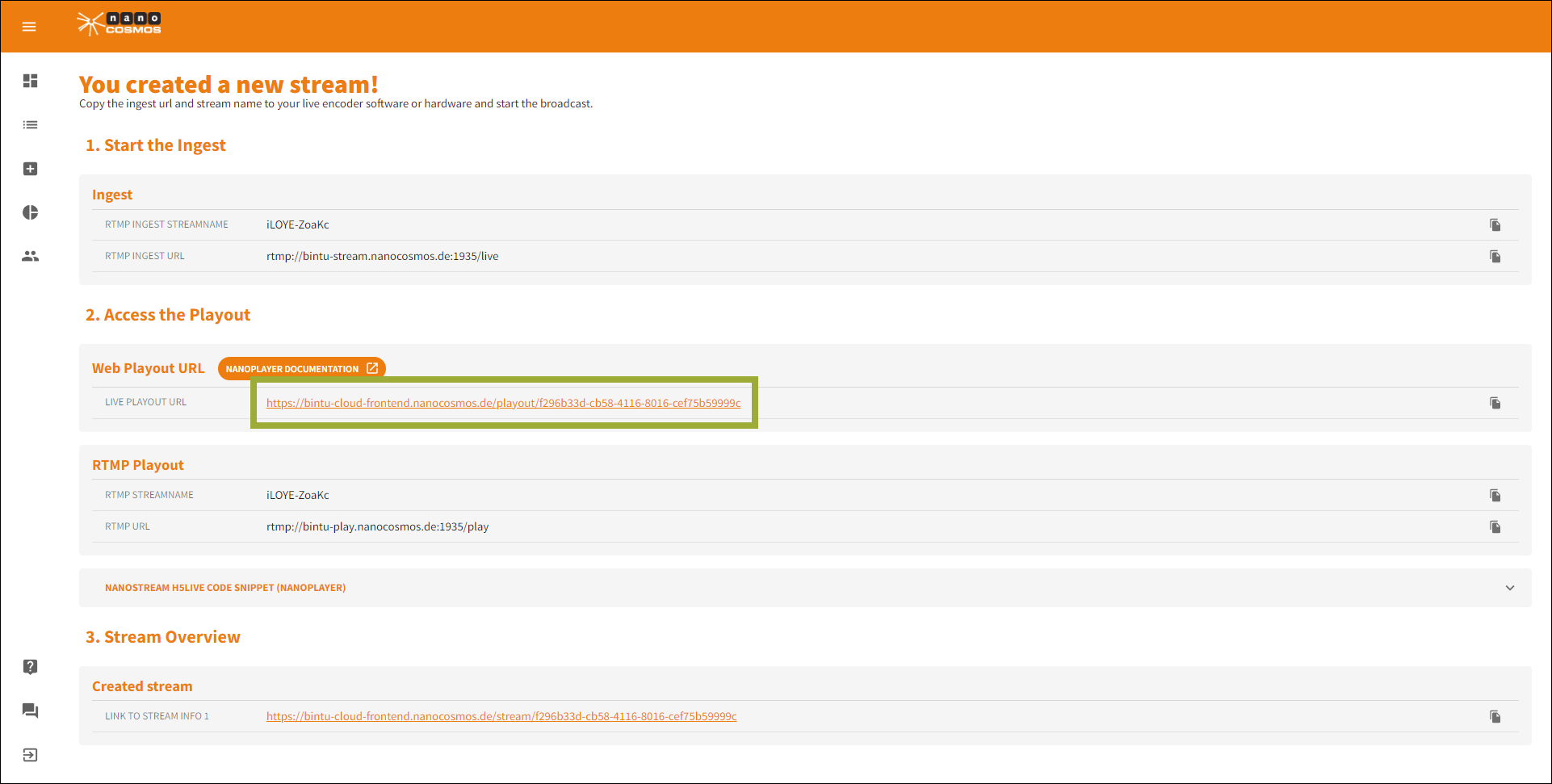
Task: Click the create new stream plus icon
Action: pyautogui.click(x=30, y=169)
